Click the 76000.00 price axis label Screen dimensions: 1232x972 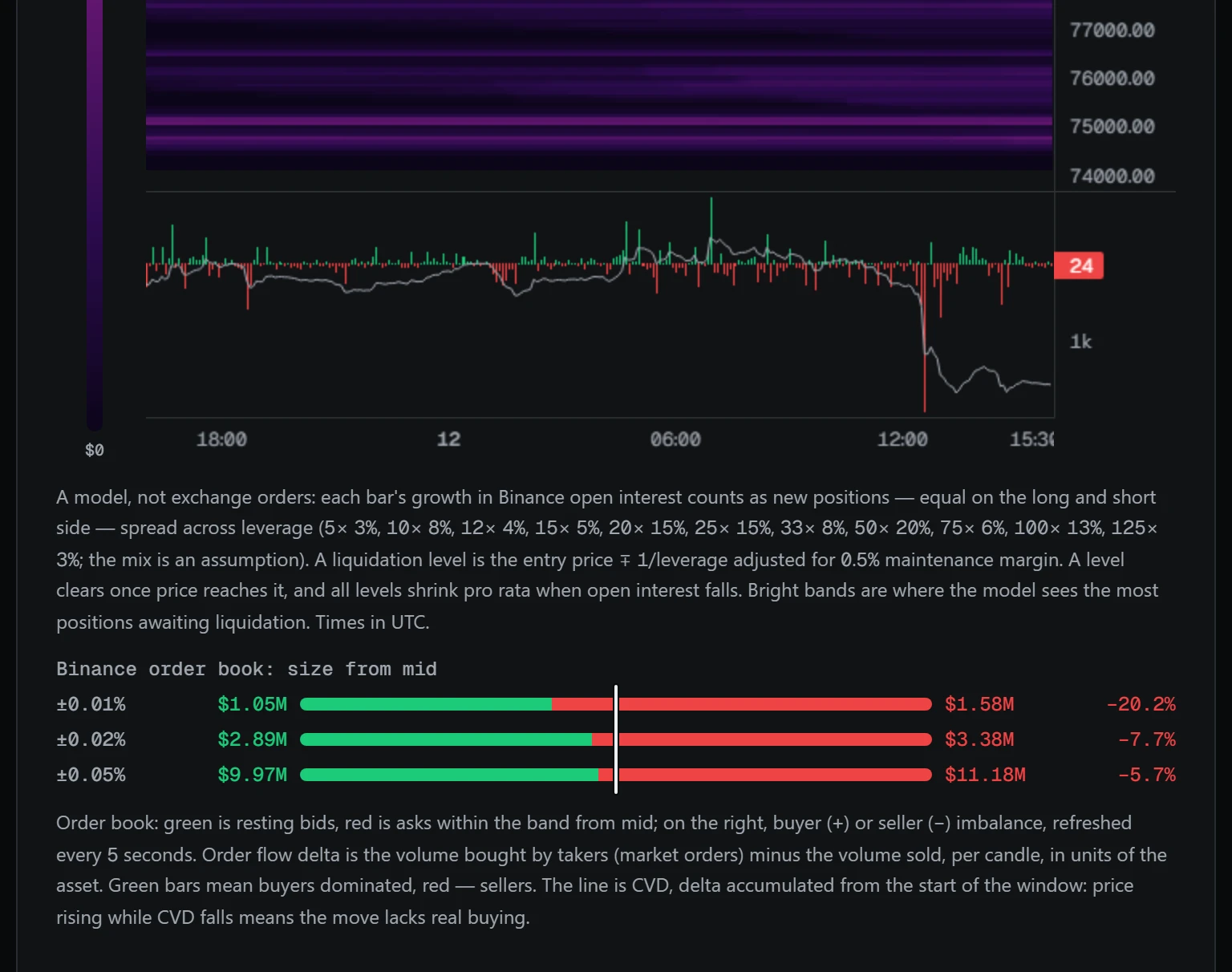(1112, 79)
